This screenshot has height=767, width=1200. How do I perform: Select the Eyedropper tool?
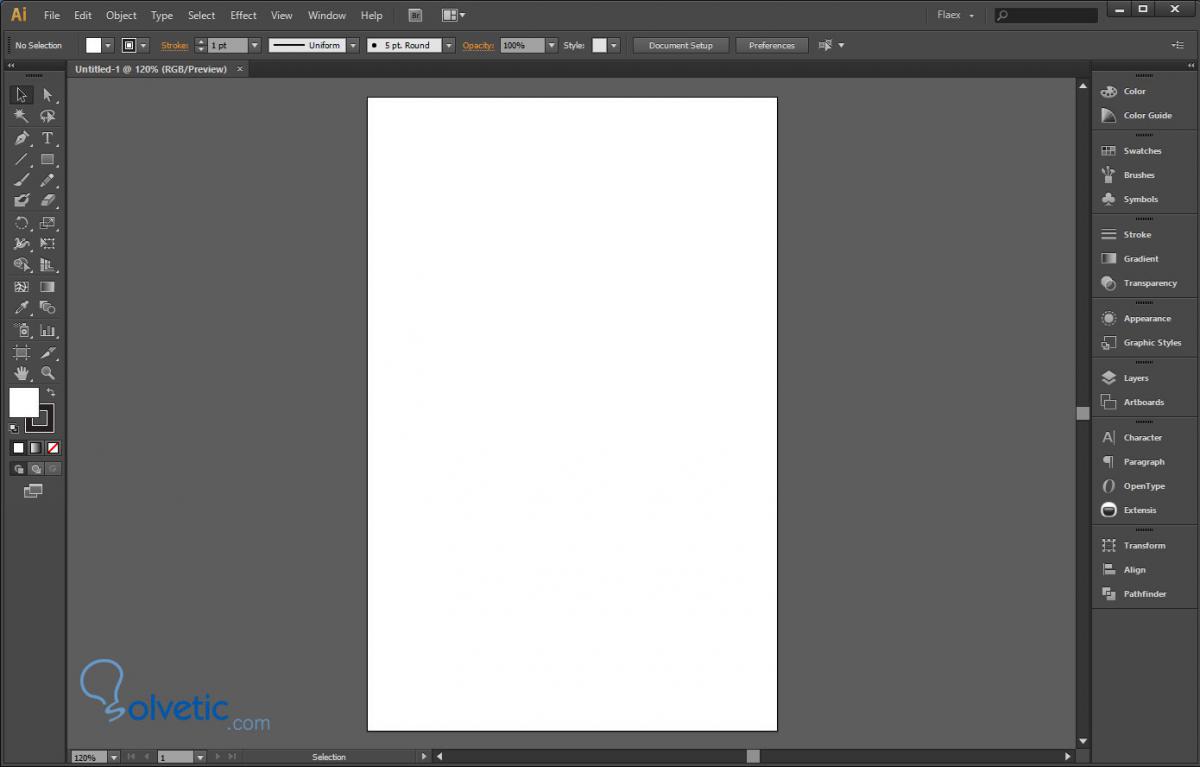click(x=21, y=308)
